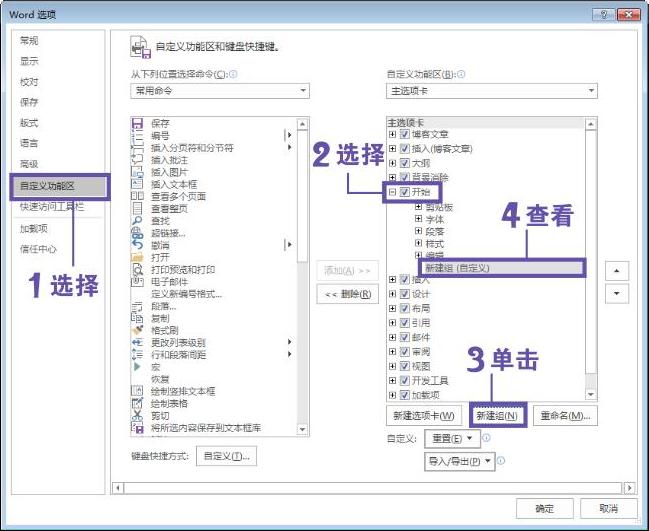Click the 重命名(M)... button
The width and height of the screenshot is (649, 531).
tap(565, 416)
